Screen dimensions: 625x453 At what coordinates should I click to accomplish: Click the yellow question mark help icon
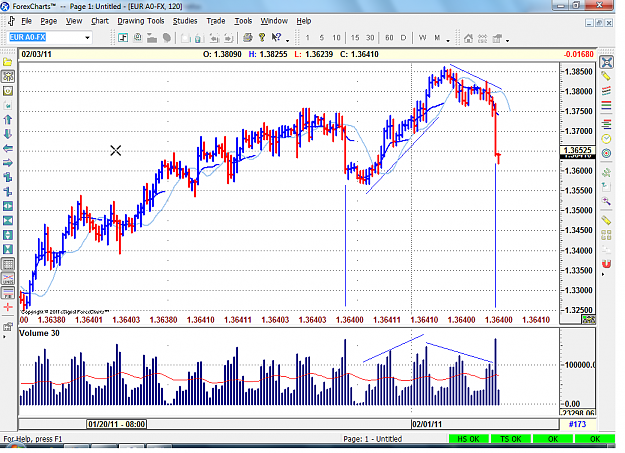(x=262, y=37)
